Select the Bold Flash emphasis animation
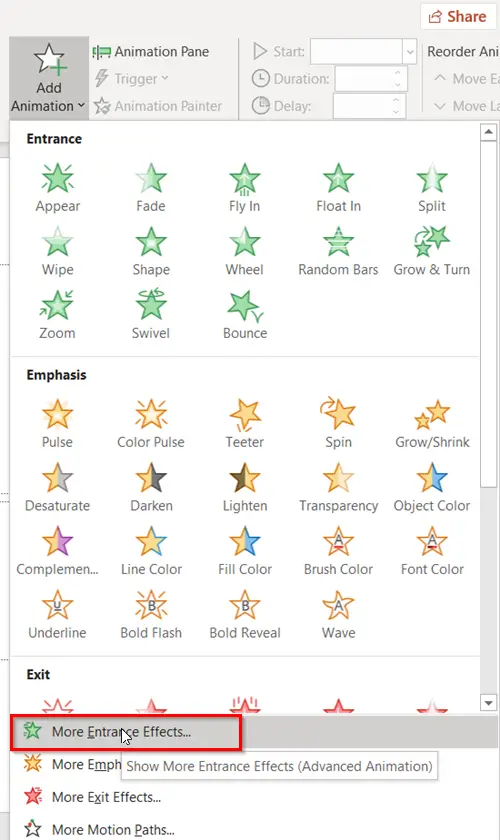500x840 pixels. point(151,614)
